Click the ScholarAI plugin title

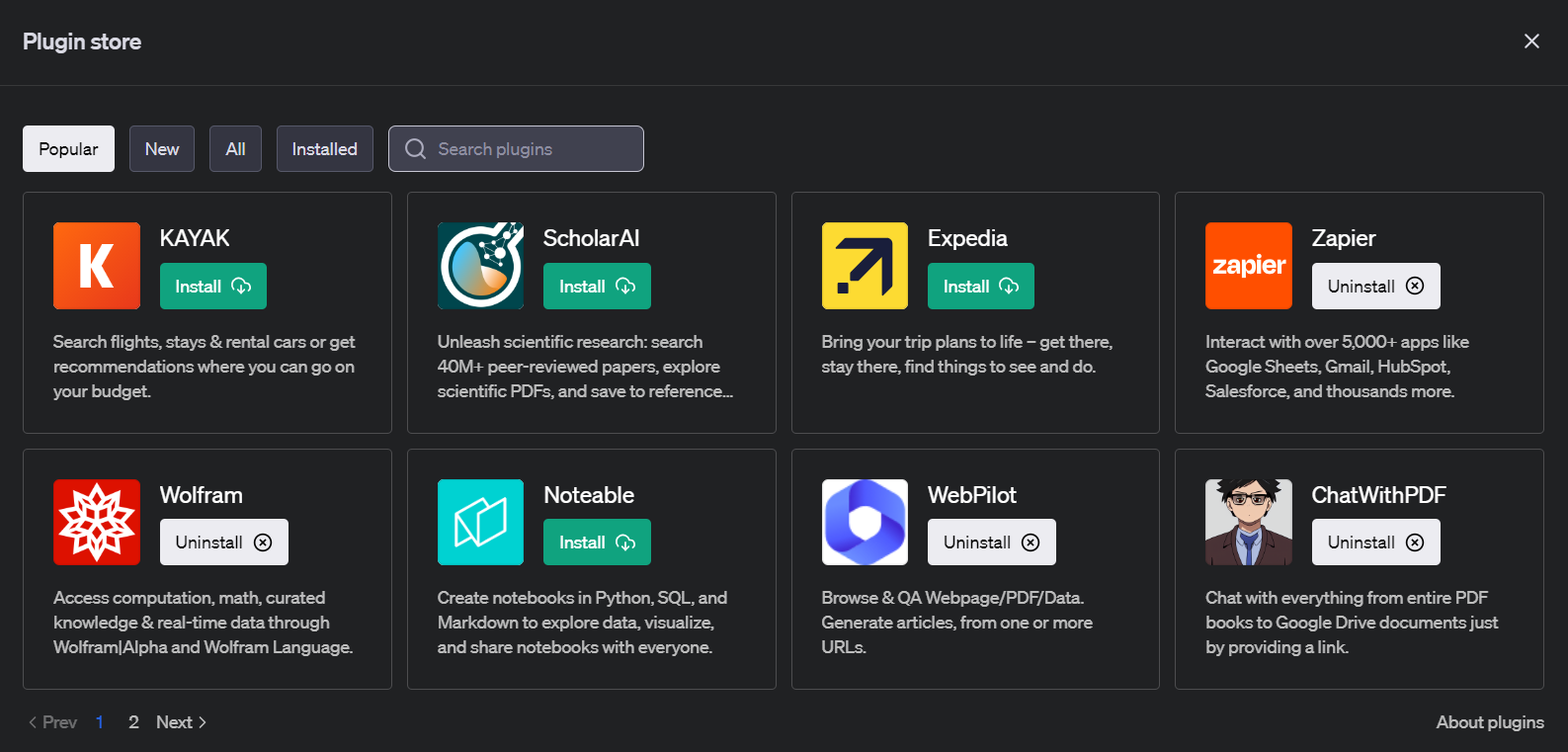point(592,238)
